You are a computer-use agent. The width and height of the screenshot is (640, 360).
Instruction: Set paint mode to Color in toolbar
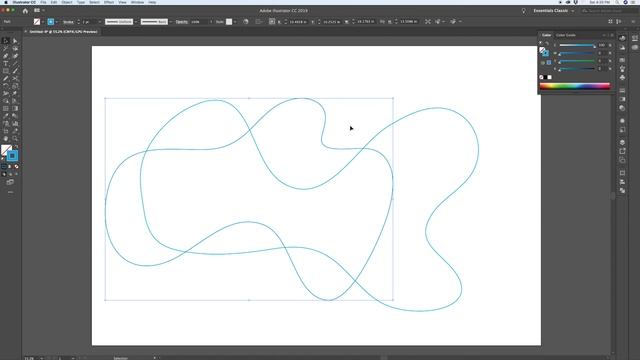point(4,167)
